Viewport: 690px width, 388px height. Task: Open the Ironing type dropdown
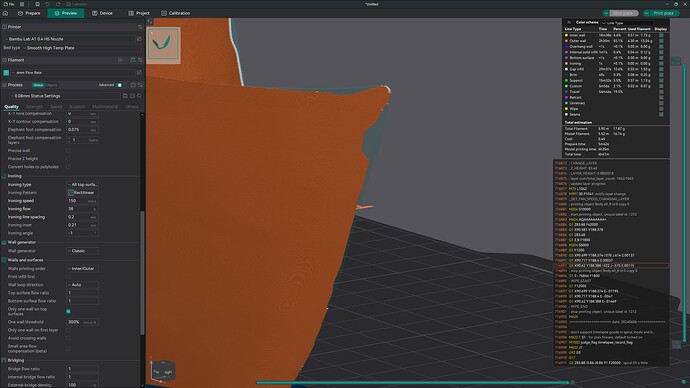(83, 185)
